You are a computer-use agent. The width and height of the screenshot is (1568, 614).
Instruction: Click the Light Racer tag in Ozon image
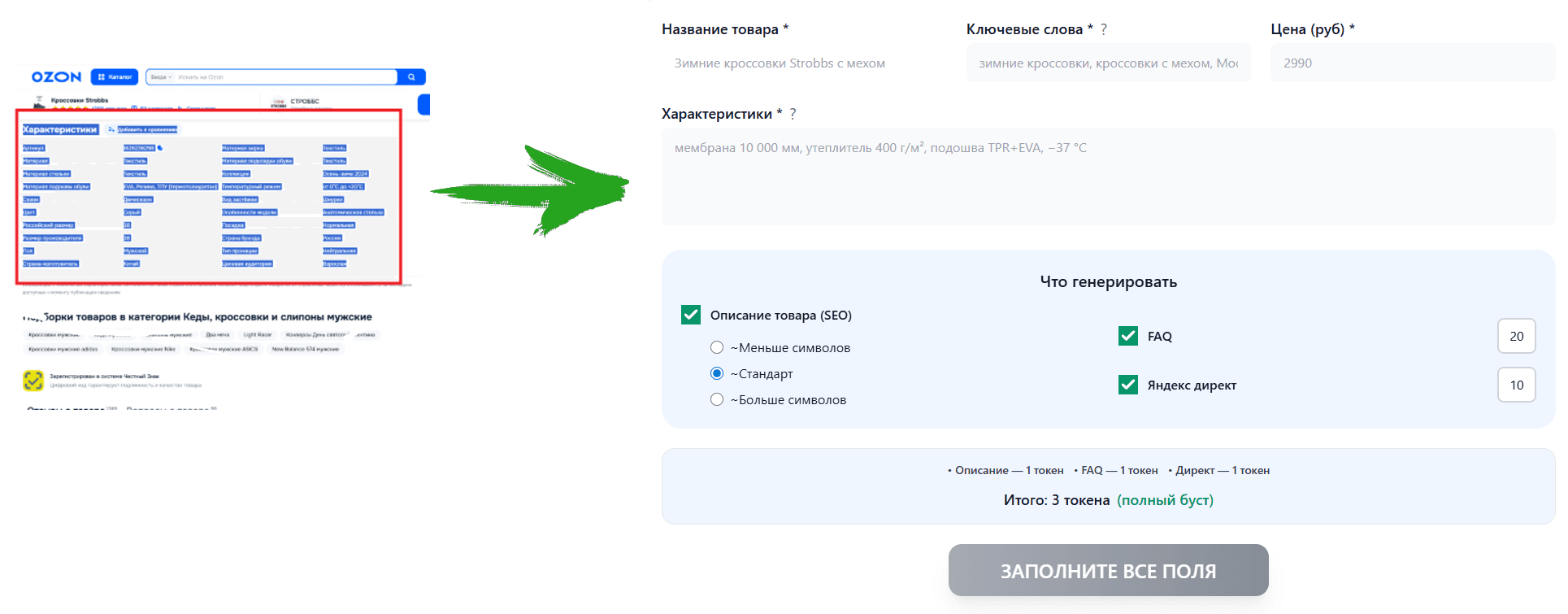pos(258,334)
